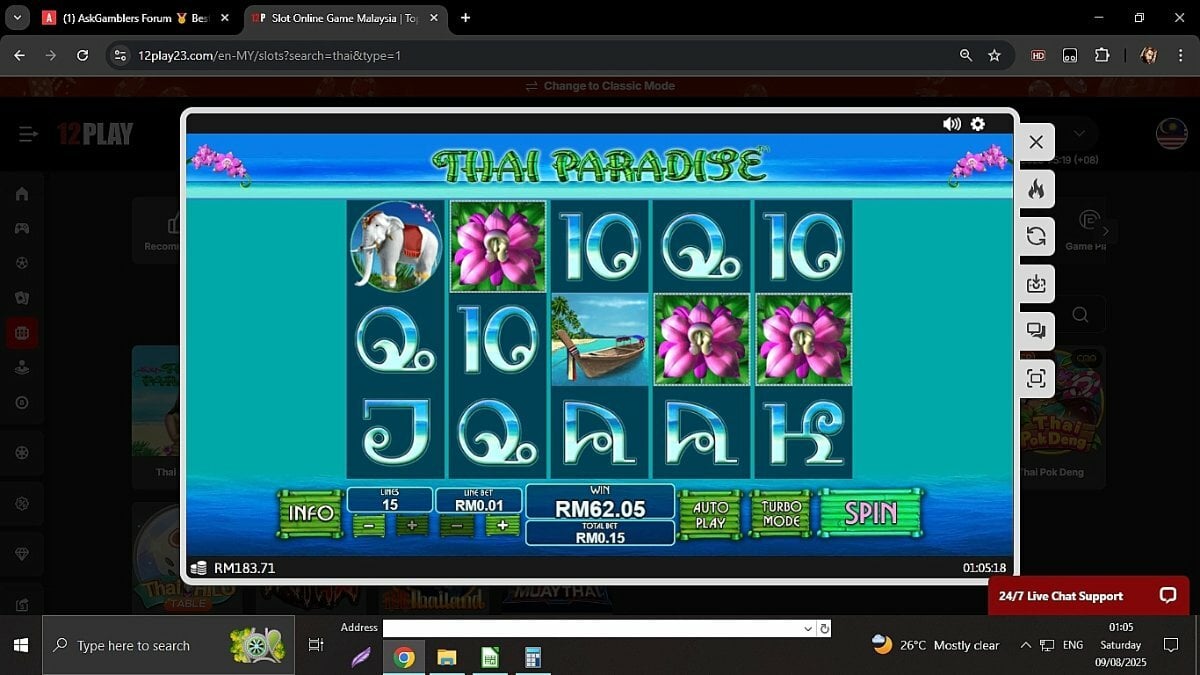The height and width of the screenshot is (675, 1200).
Task: Select the Slot Online Game Malaysia tab
Action: pos(345,18)
